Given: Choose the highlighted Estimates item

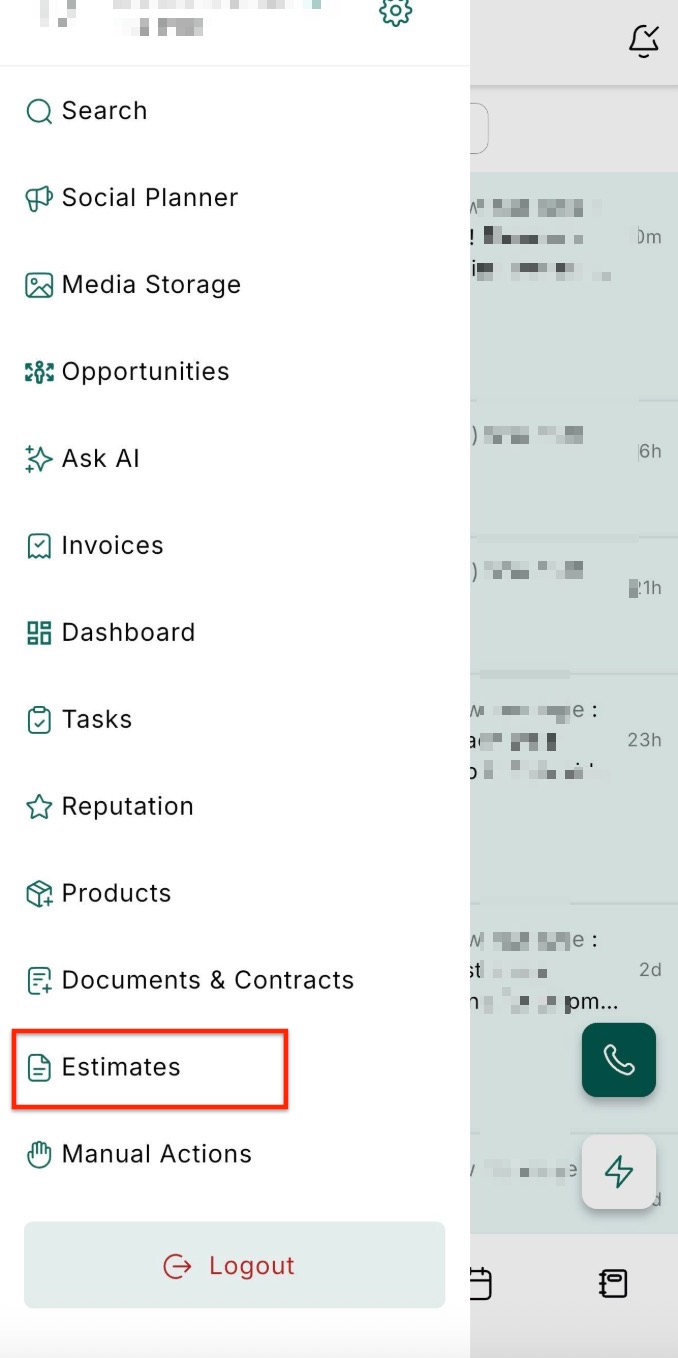Looking at the screenshot, I should 121,1068.
